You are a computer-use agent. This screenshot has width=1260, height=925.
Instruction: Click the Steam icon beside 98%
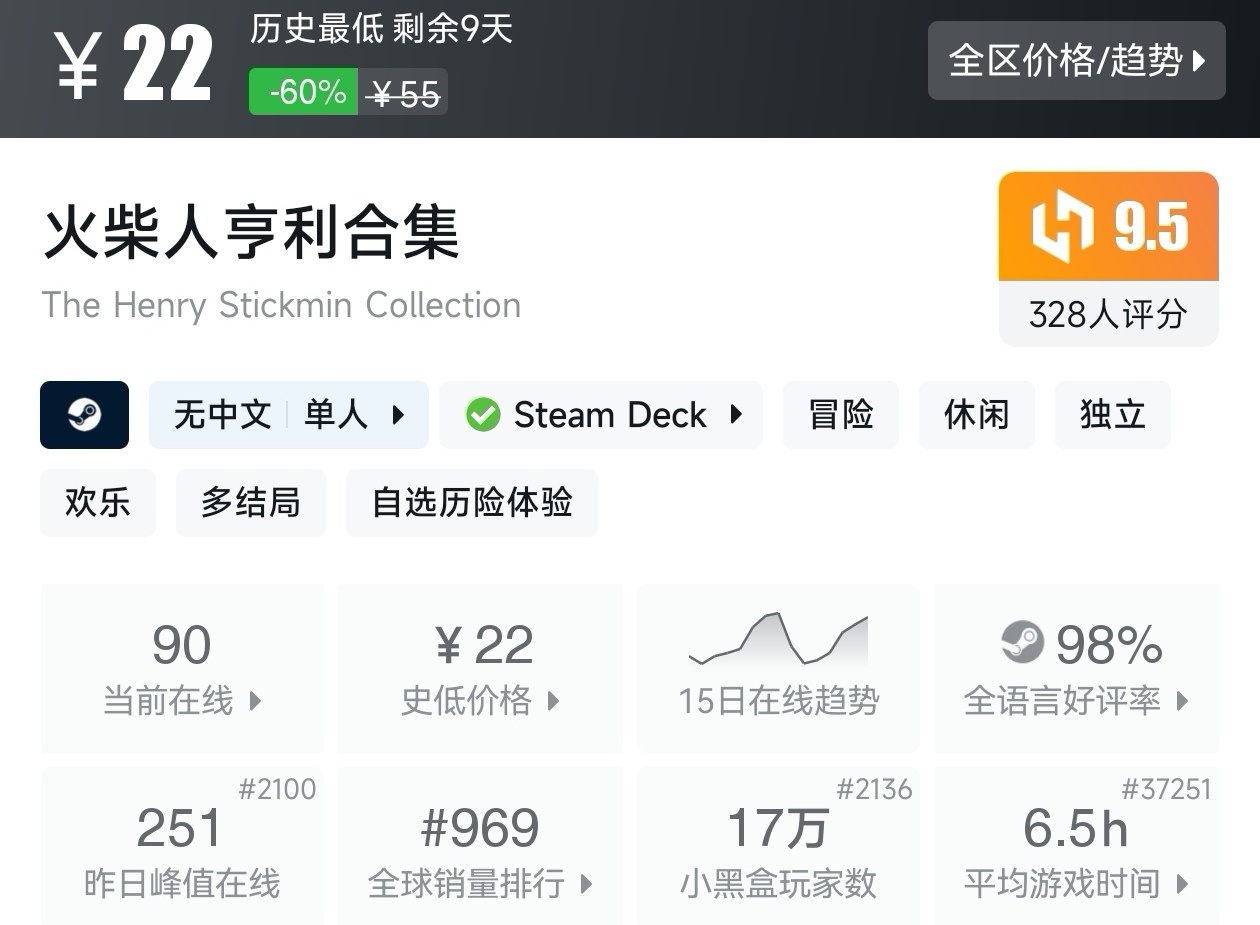(x=1022, y=643)
